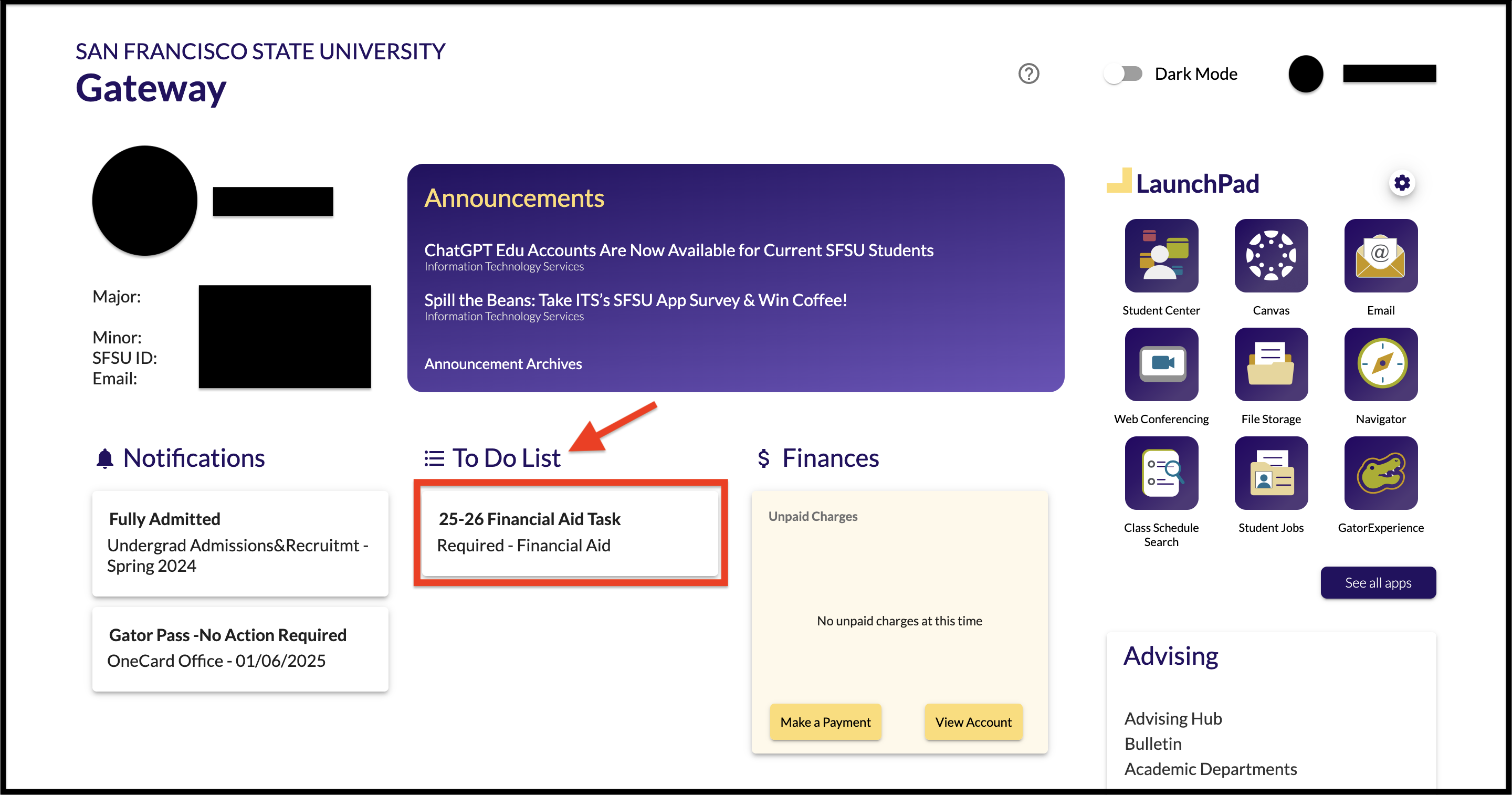Open Class Schedule Search
The image size is (1512, 795).
coord(1161,473)
